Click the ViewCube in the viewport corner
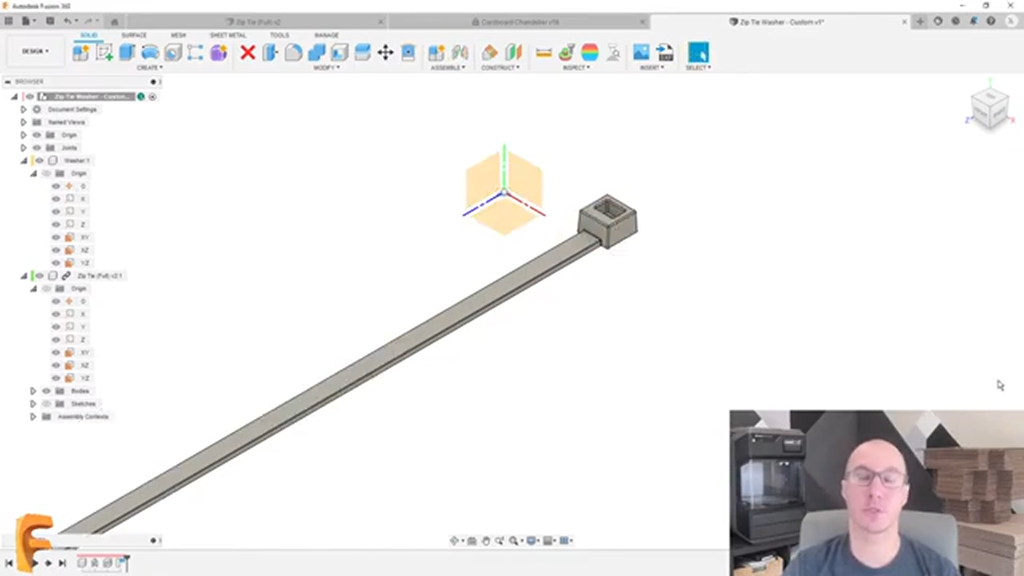1024x576 pixels. click(x=989, y=109)
